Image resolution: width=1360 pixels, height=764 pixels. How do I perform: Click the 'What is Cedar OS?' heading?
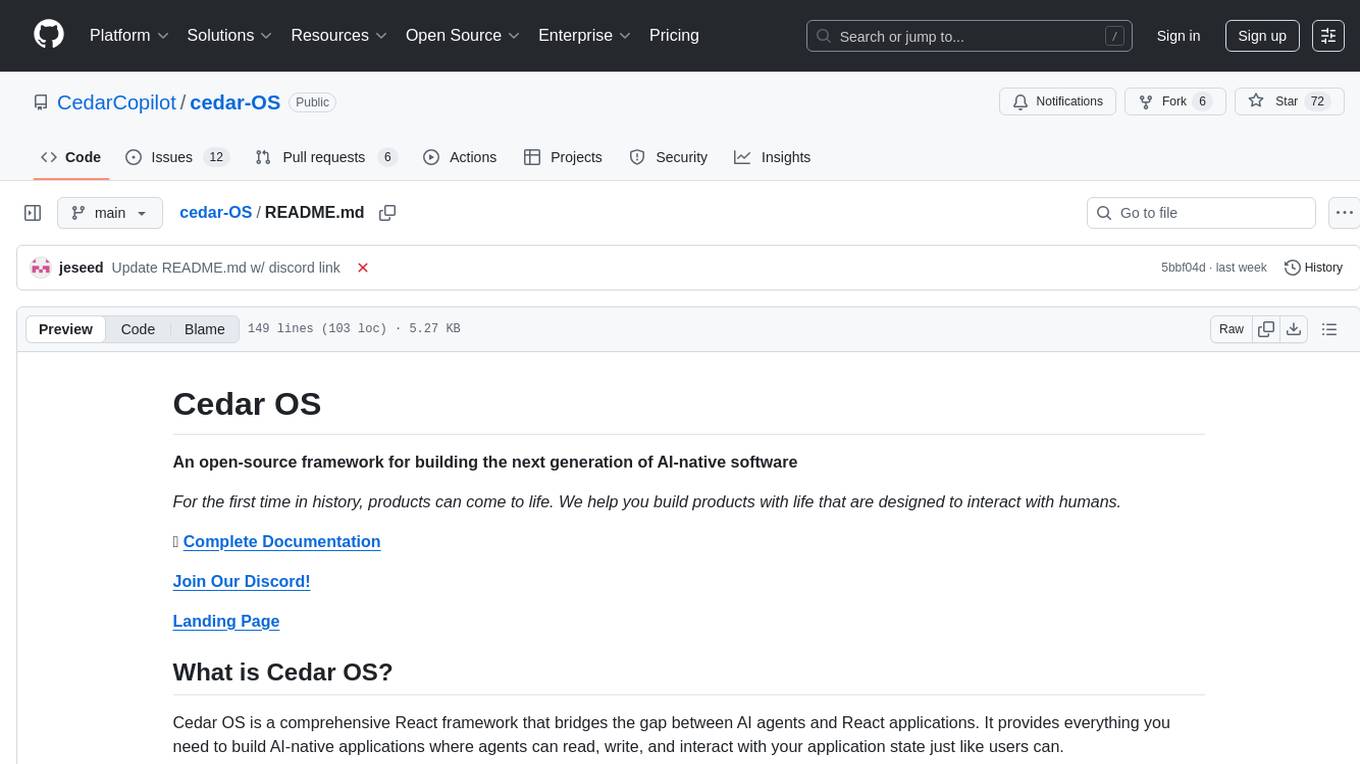[283, 671]
